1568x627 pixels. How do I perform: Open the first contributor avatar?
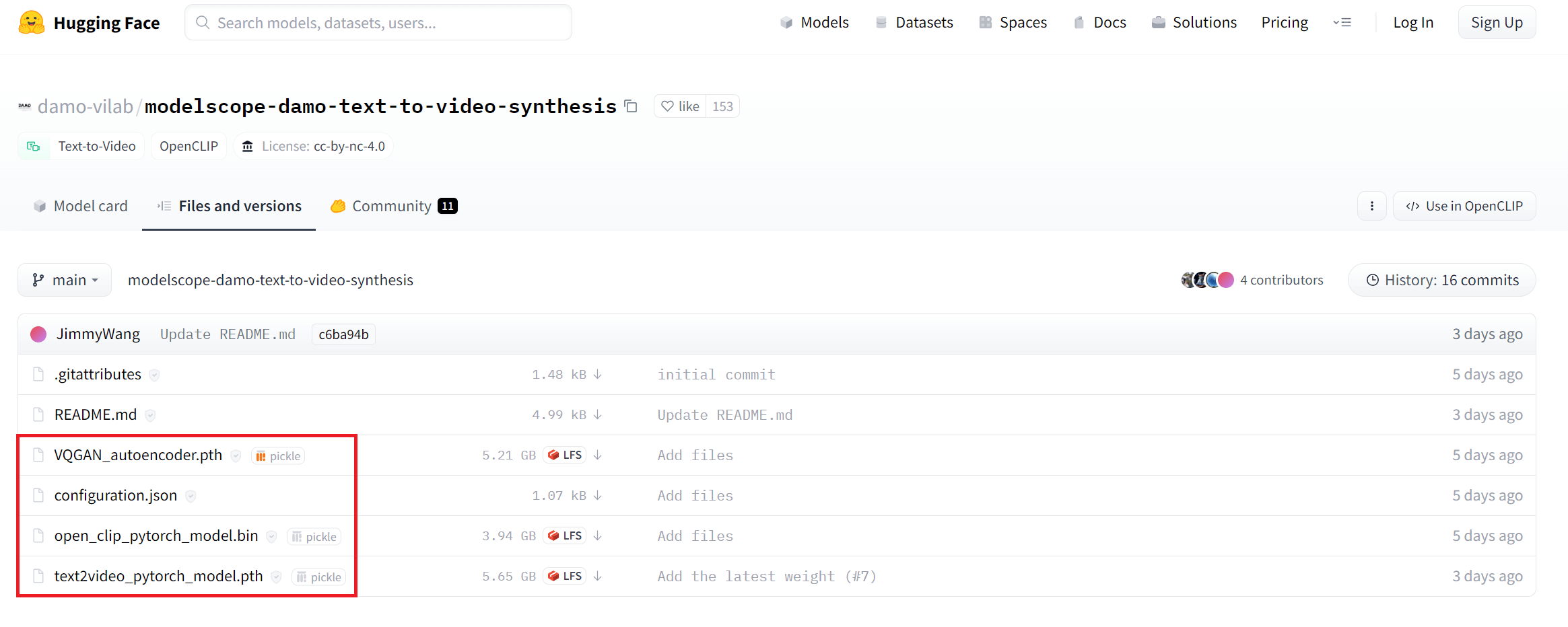1187,279
